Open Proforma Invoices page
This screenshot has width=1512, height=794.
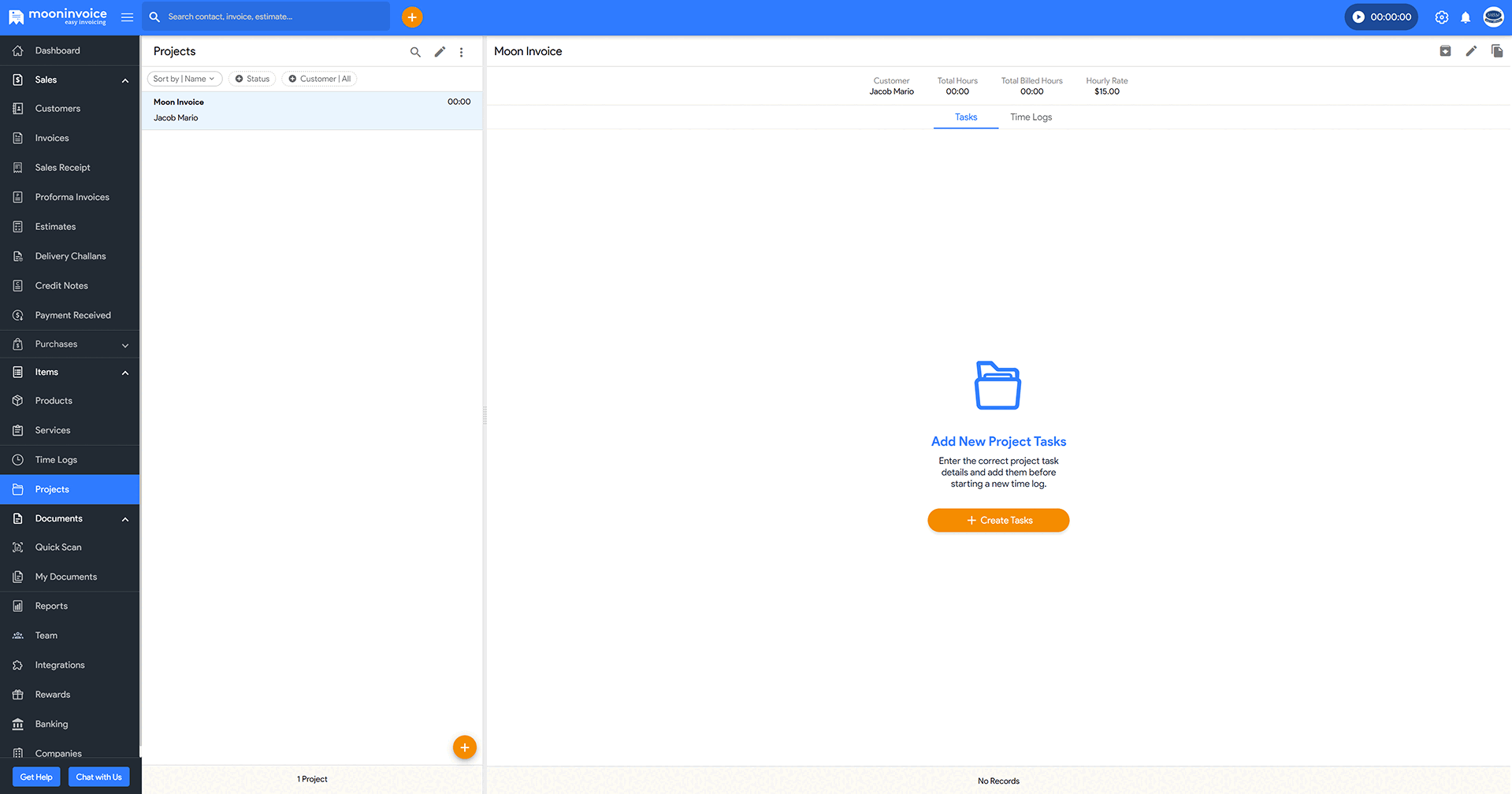(70, 197)
